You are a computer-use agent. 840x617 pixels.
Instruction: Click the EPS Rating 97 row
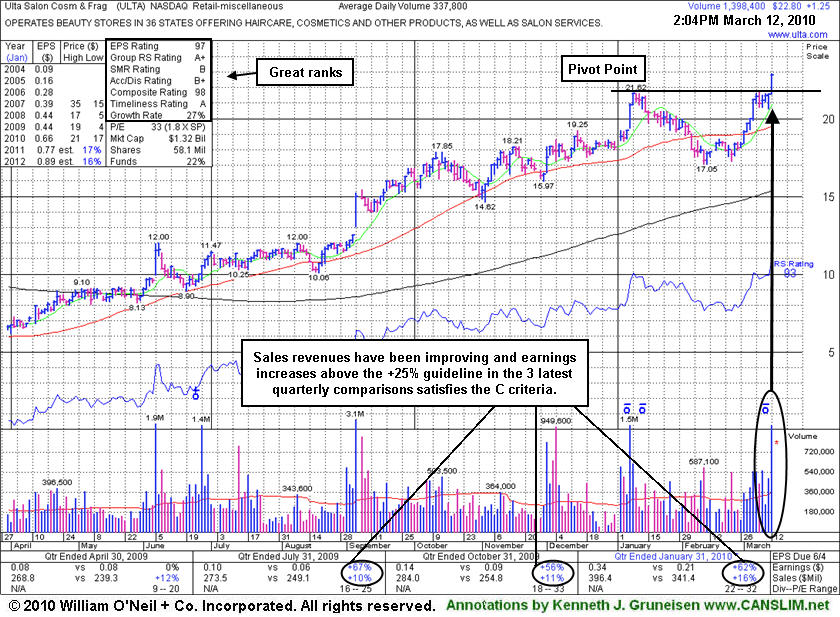158,47
